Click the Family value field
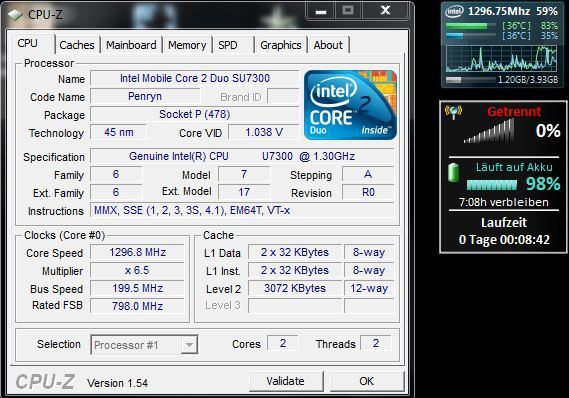Viewport: 569px width, 398px height. tap(116, 174)
